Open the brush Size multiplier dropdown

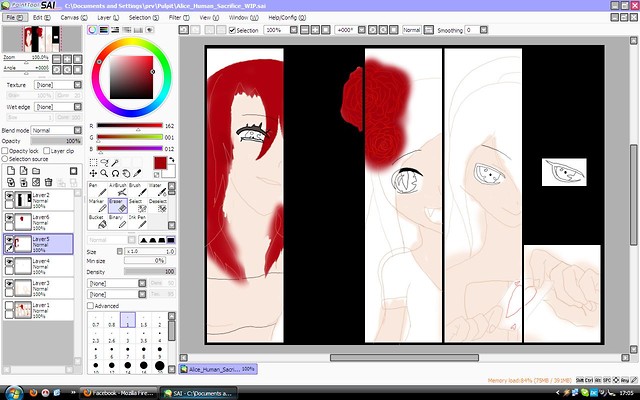(120, 251)
